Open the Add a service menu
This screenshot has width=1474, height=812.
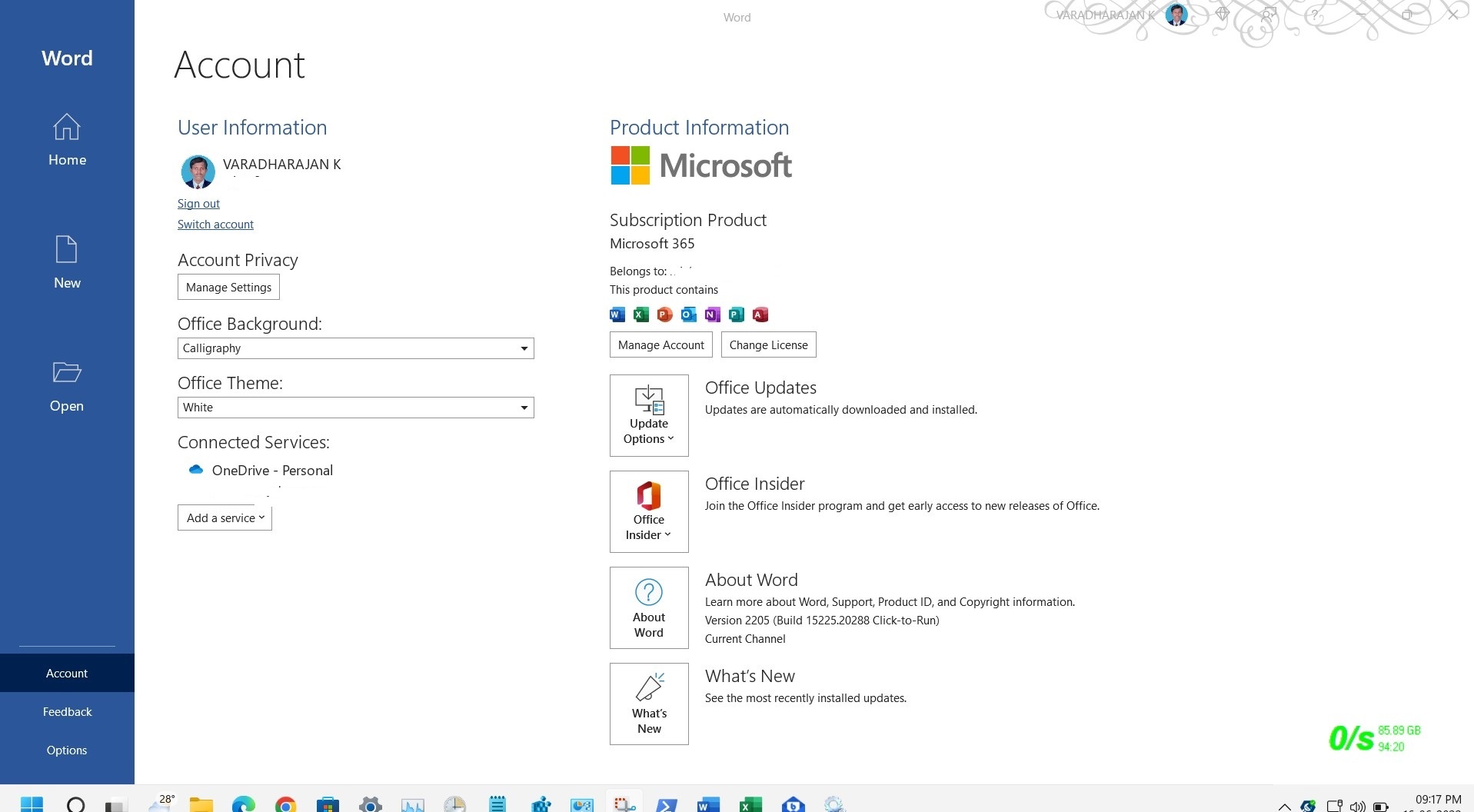225,517
